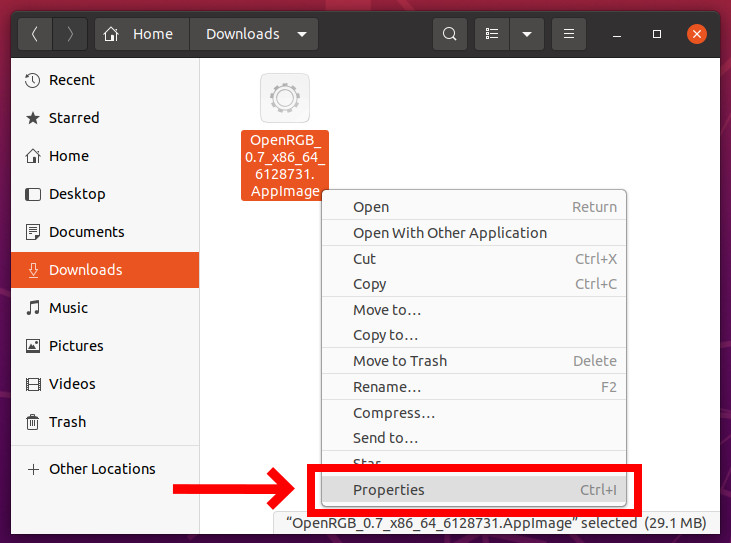The width and height of the screenshot is (731, 543).
Task: Go back with the left arrow button
Action: [35, 34]
